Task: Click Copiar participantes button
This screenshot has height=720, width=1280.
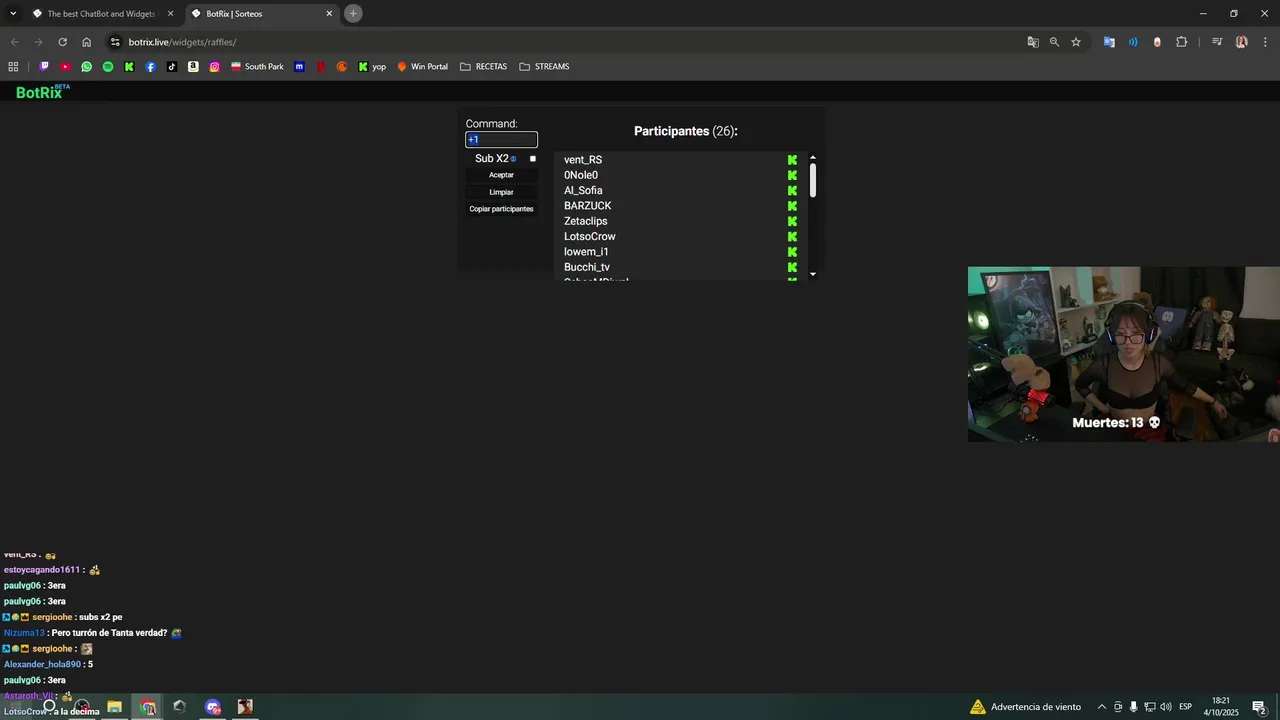Action: point(501,209)
